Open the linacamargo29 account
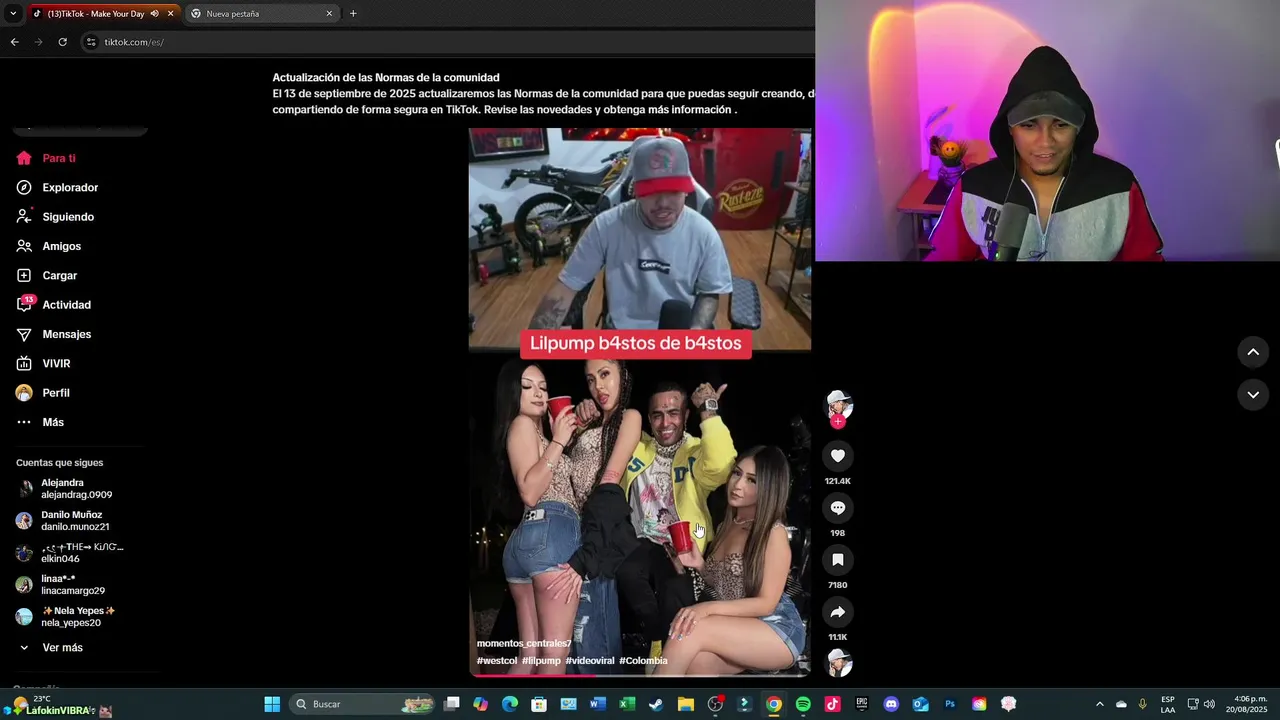The width and height of the screenshot is (1280, 720). click(x=61, y=585)
